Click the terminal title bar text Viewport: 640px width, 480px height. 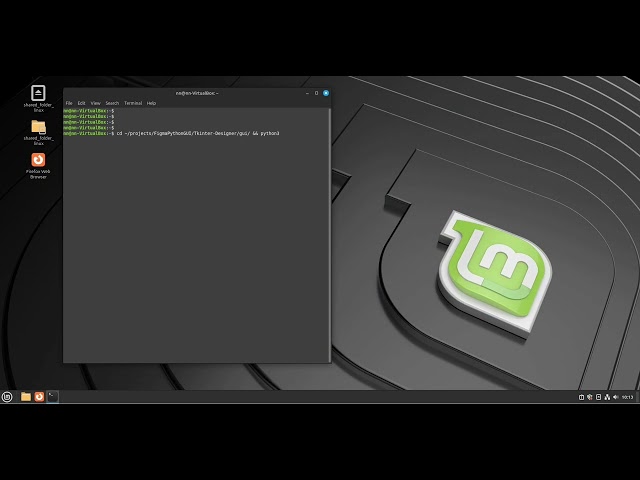[197, 93]
